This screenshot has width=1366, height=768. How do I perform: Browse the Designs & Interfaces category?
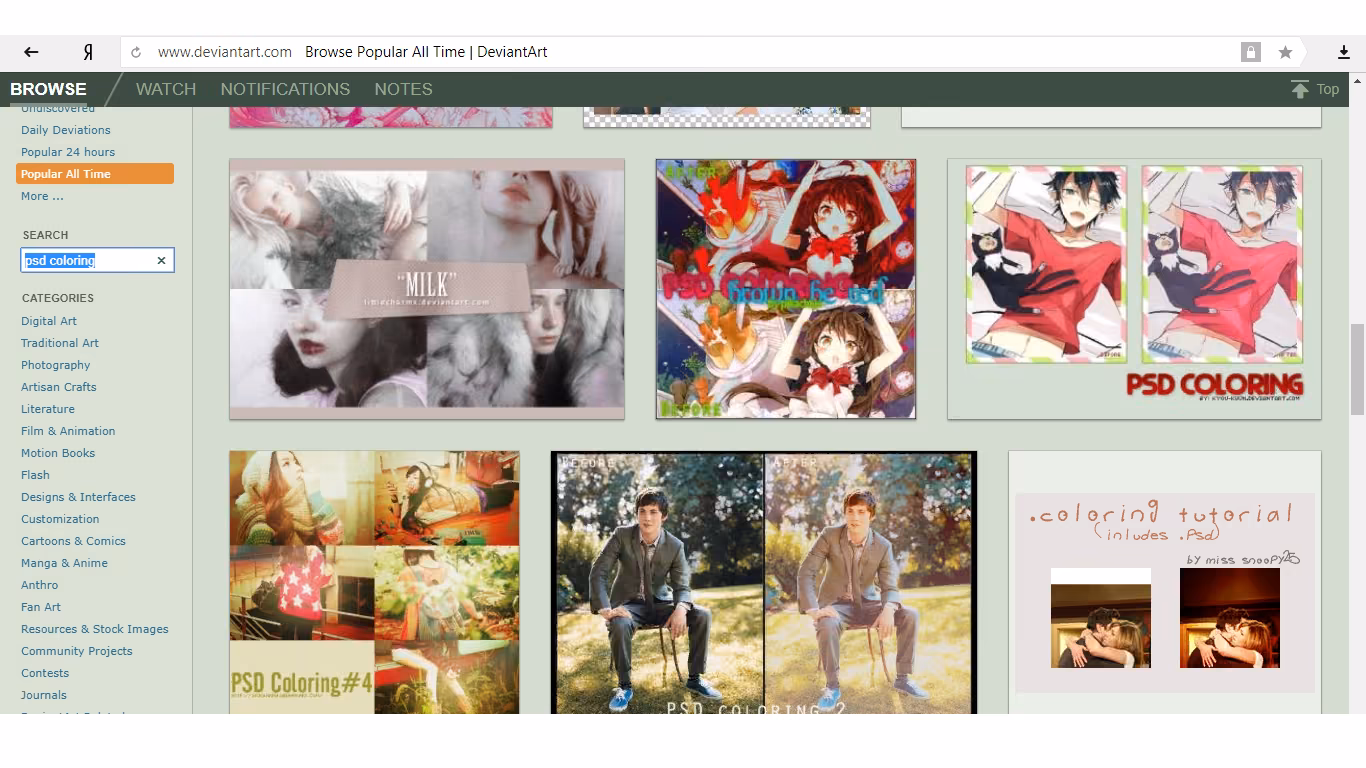[x=78, y=497]
